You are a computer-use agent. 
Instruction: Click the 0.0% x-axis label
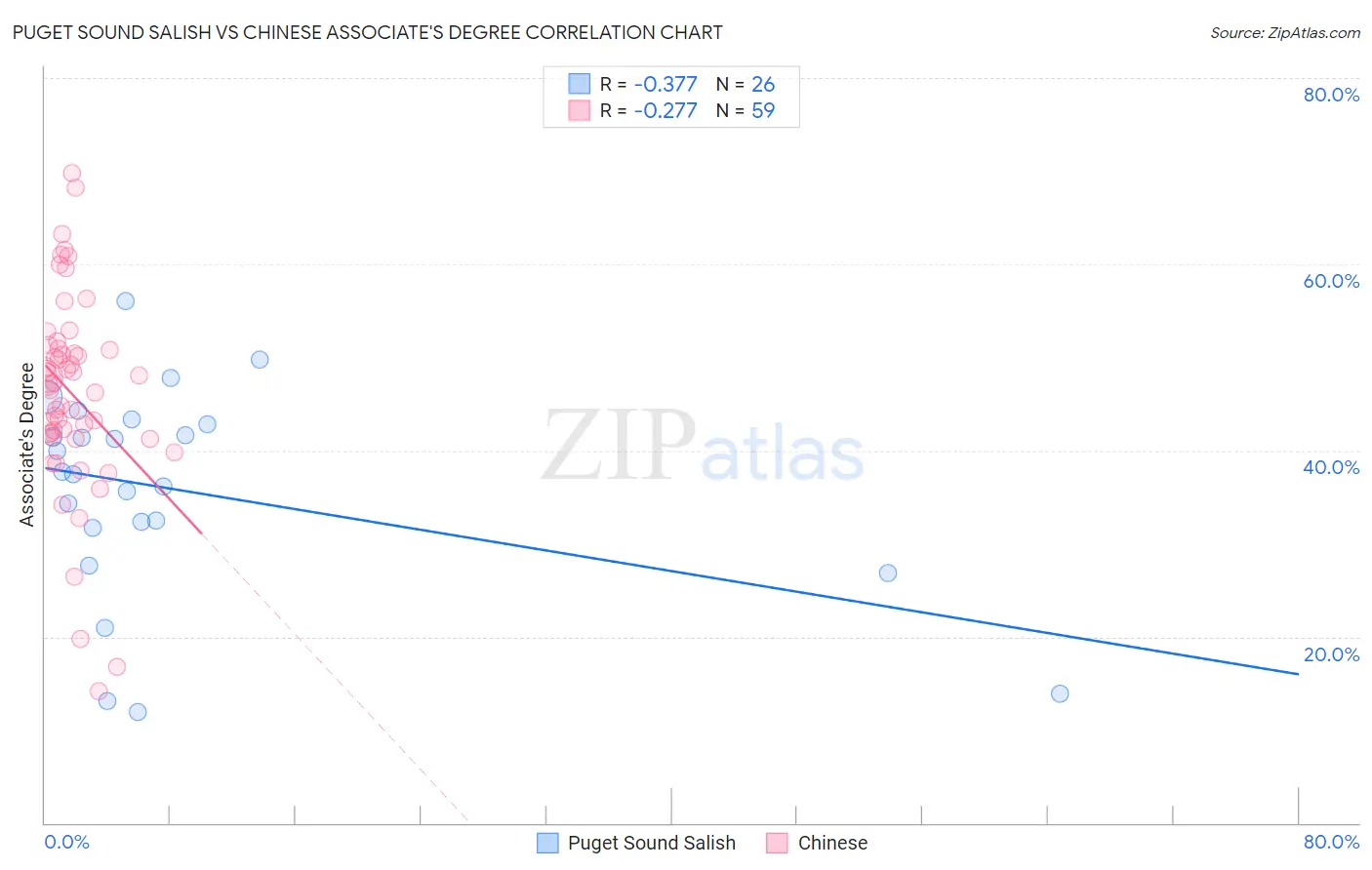point(67,842)
